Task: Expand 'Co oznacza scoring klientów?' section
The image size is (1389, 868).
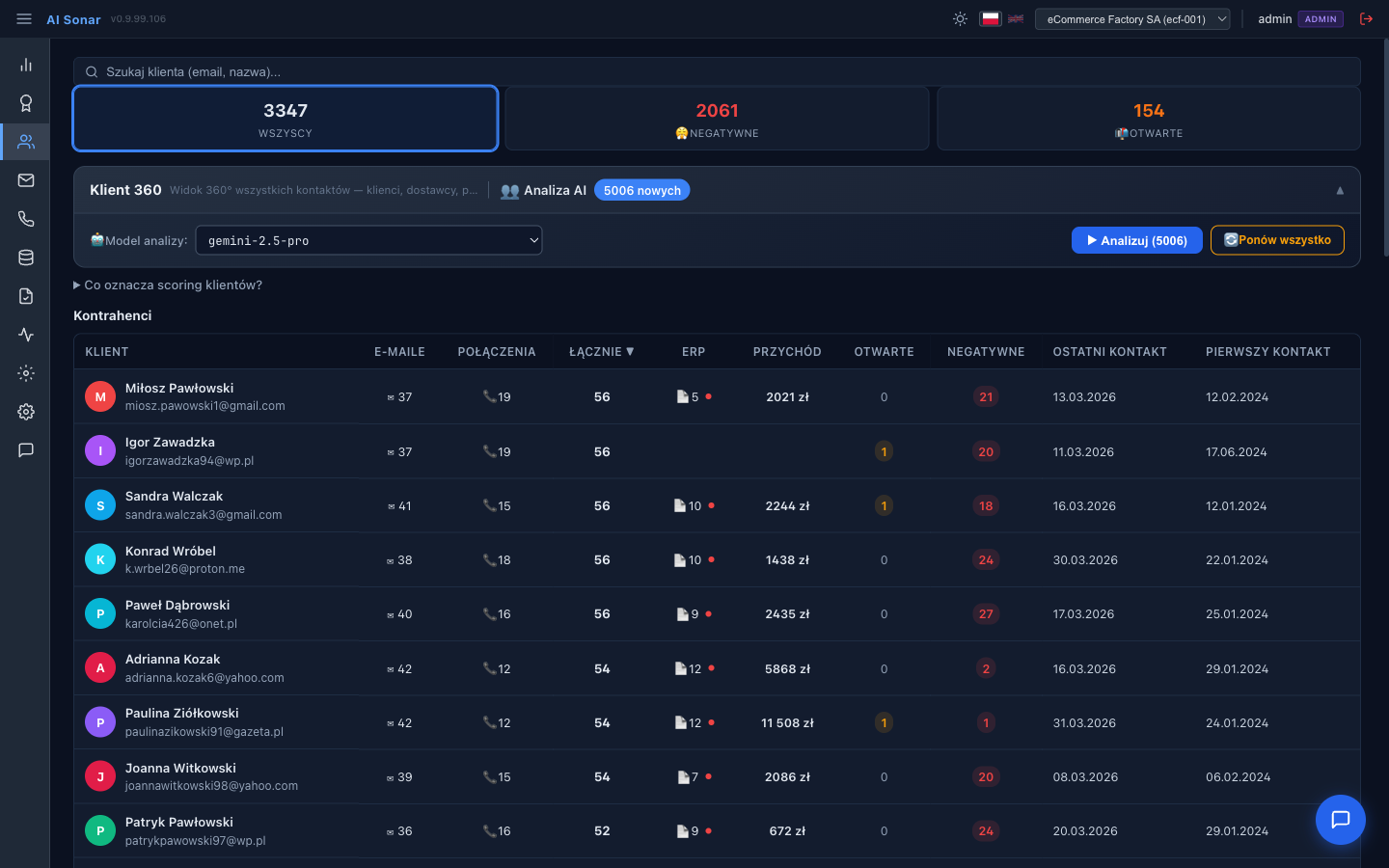Action: point(168,285)
